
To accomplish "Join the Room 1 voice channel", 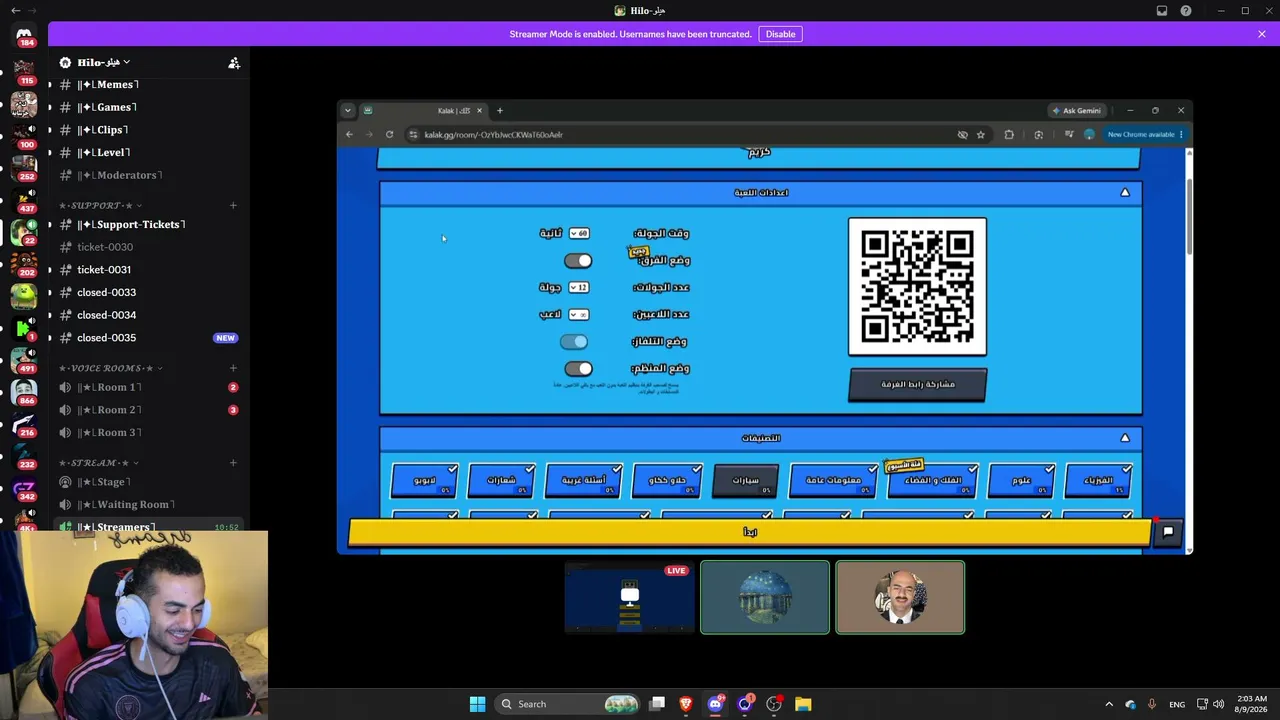I will pyautogui.click(x=148, y=387).
